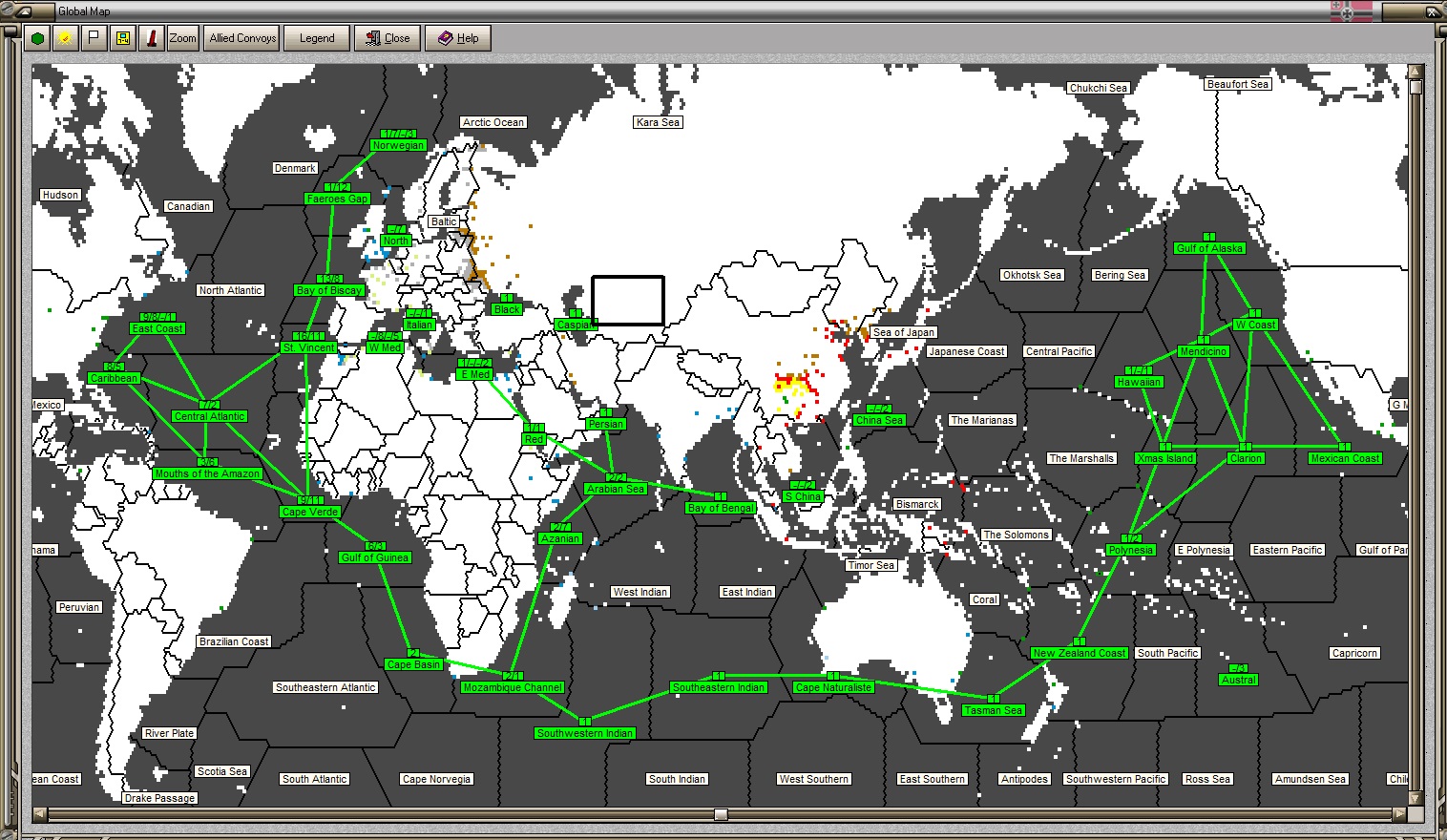The image size is (1447, 840).
Task: Select the Gulf of Guinea zone
Action: [x=375, y=557]
